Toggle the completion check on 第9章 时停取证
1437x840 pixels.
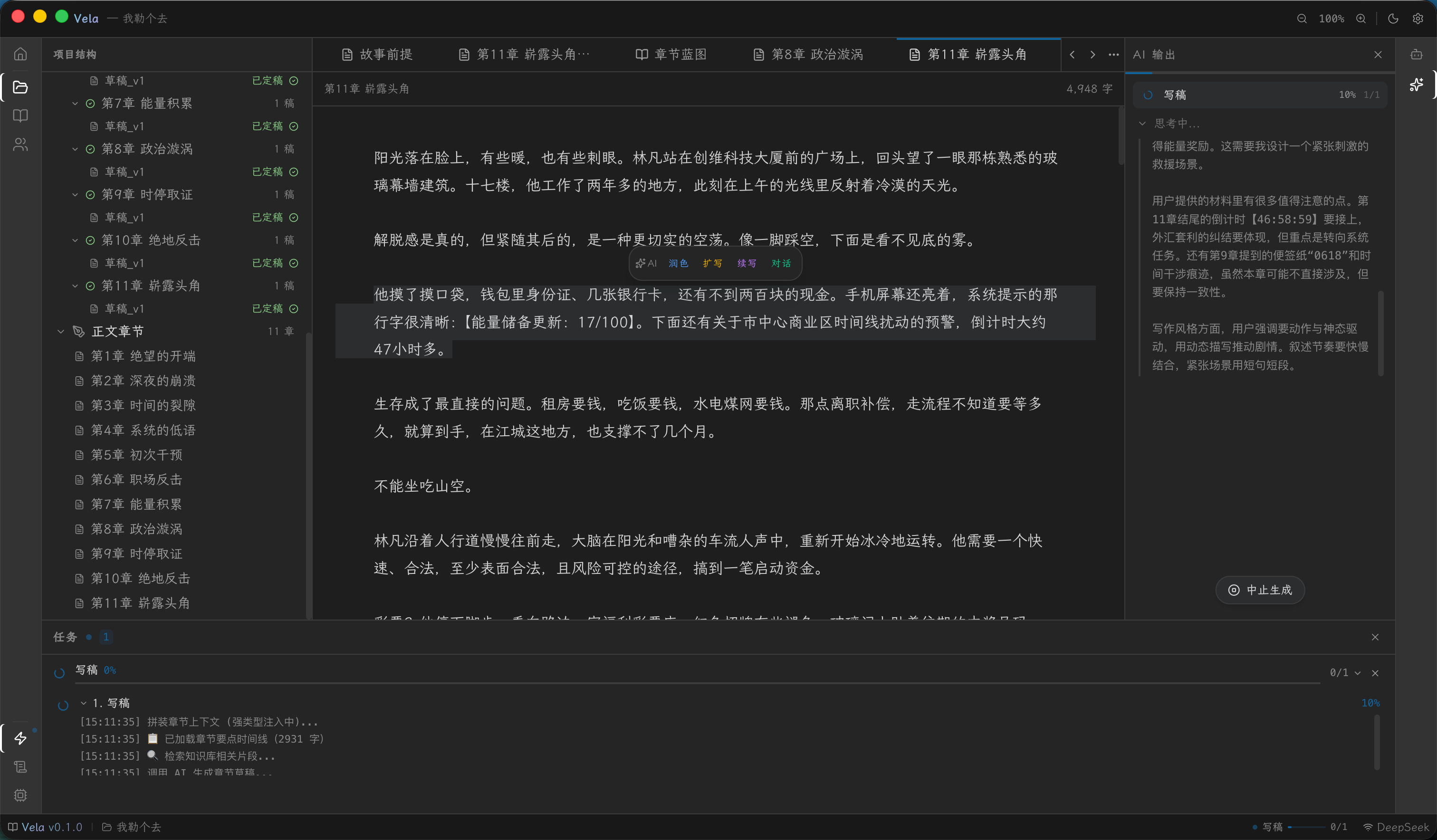click(90, 194)
